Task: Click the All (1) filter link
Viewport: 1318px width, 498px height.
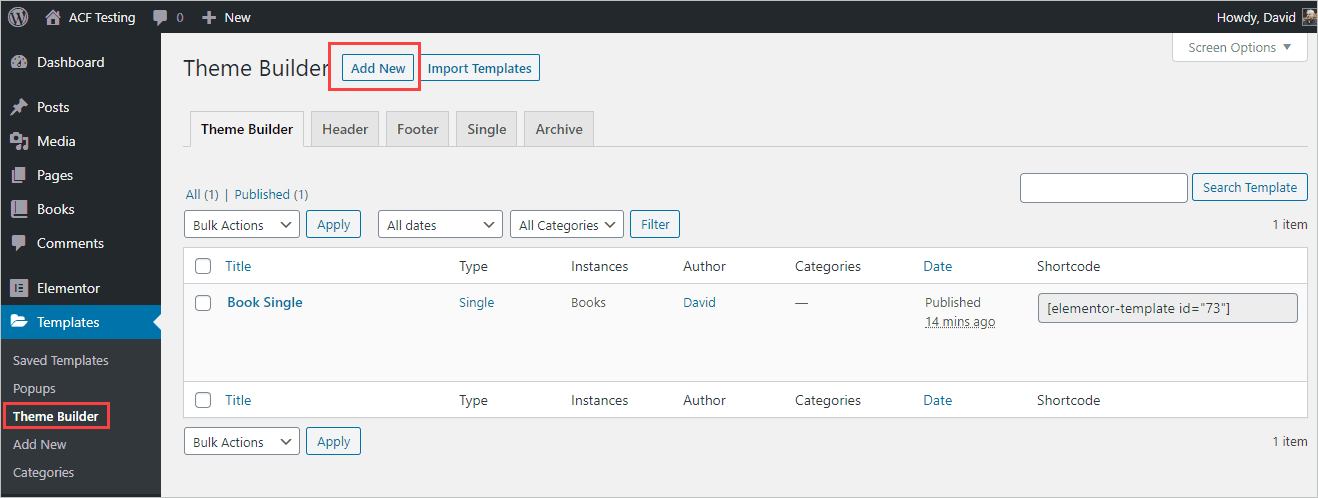Action: tap(202, 194)
